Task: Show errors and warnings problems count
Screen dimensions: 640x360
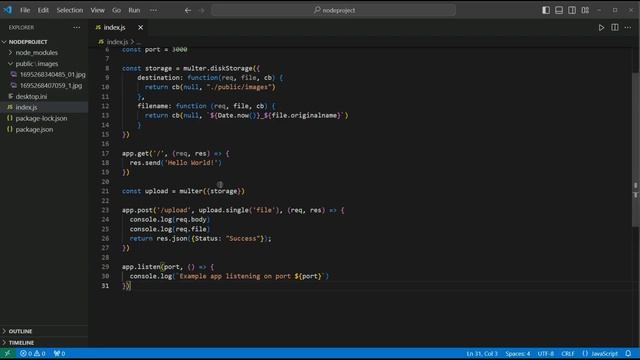Action: pos(33,353)
